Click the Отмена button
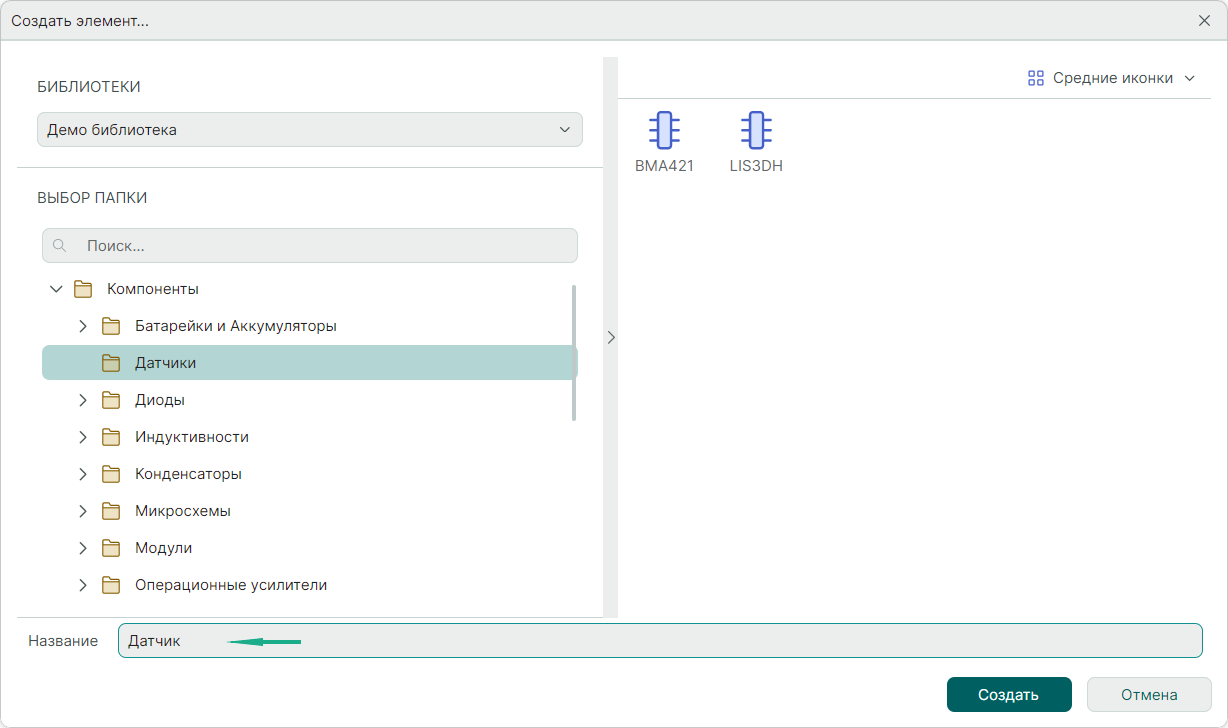The height and width of the screenshot is (728, 1228). 1149,695
